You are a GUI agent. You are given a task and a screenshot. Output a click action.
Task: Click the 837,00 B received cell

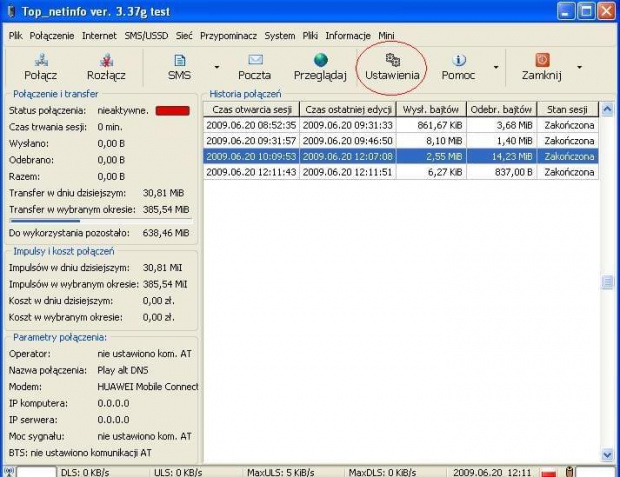501,172
